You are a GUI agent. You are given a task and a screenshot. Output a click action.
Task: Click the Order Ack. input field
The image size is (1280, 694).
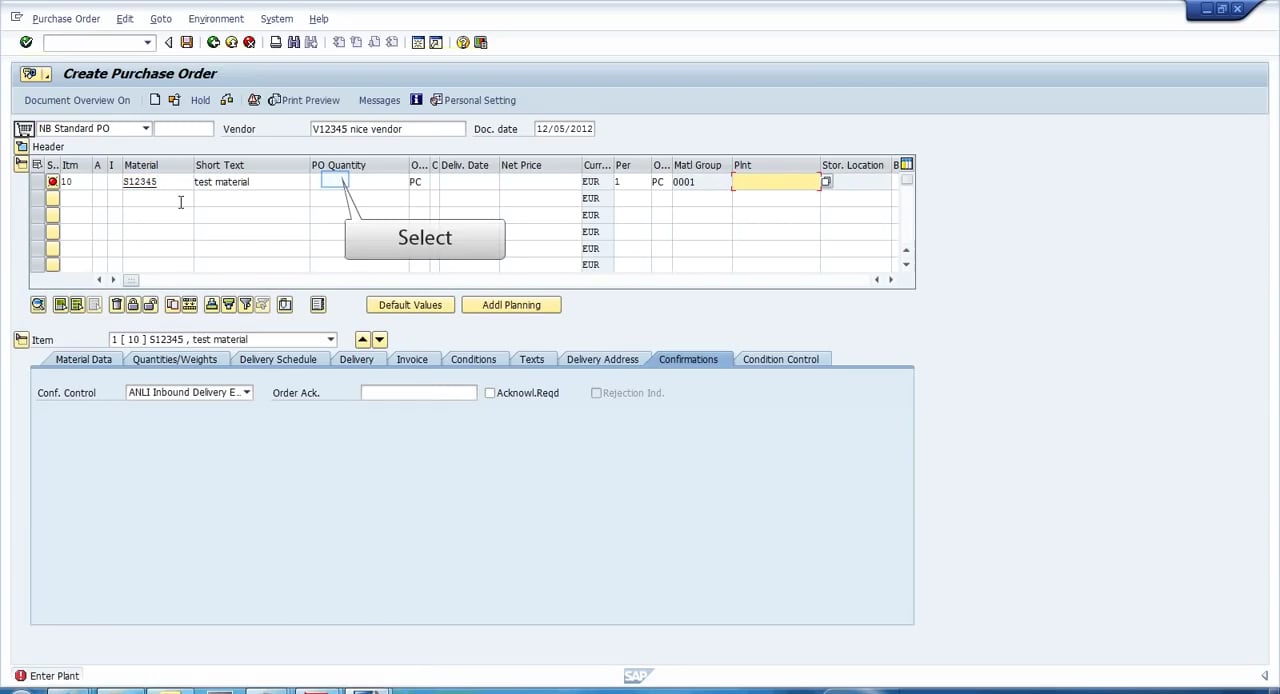pyautogui.click(x=419, y=393)
